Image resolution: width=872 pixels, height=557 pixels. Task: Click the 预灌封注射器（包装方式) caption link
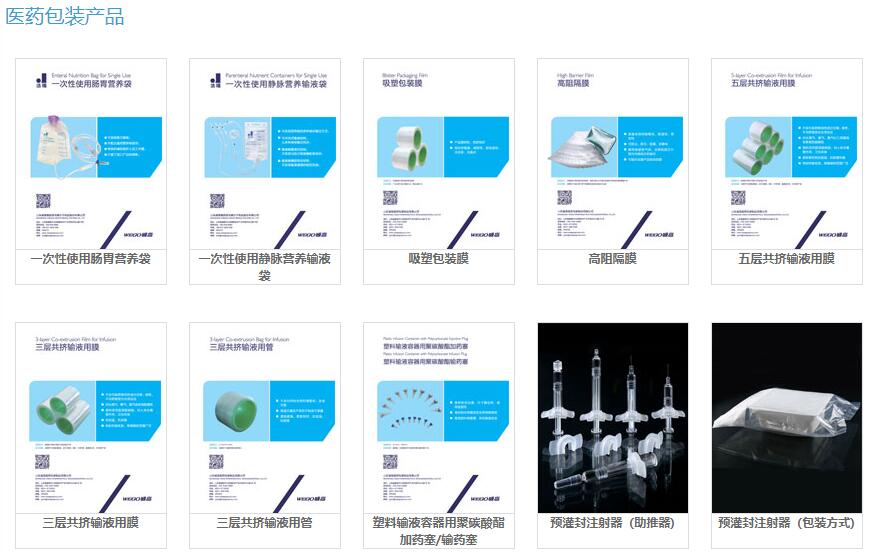point(787,523)
